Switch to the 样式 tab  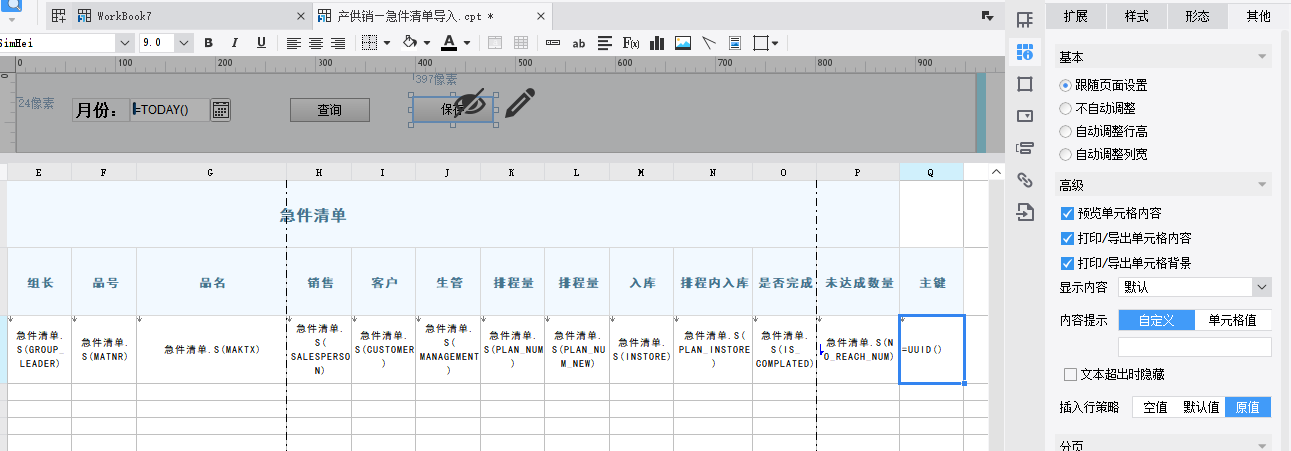1137,16
